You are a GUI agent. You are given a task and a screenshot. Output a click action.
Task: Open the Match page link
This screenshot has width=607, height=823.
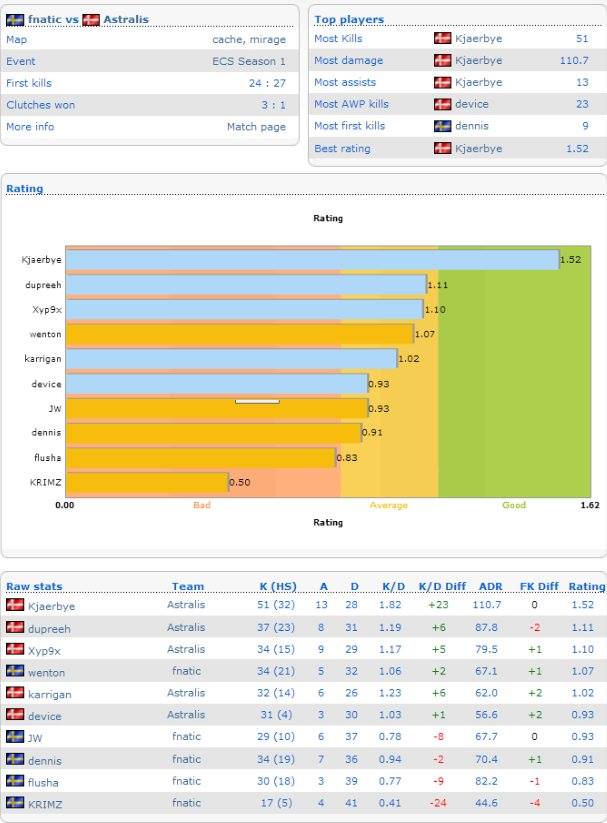tap(256, 126)
